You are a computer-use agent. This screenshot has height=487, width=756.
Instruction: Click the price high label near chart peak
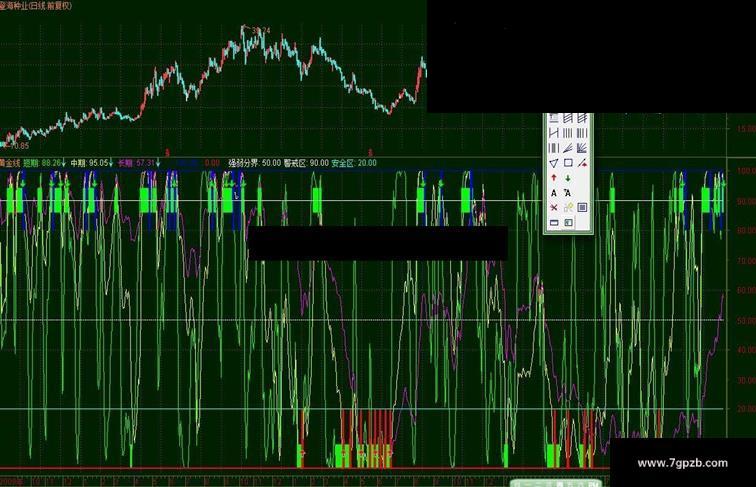pos(261,30)
